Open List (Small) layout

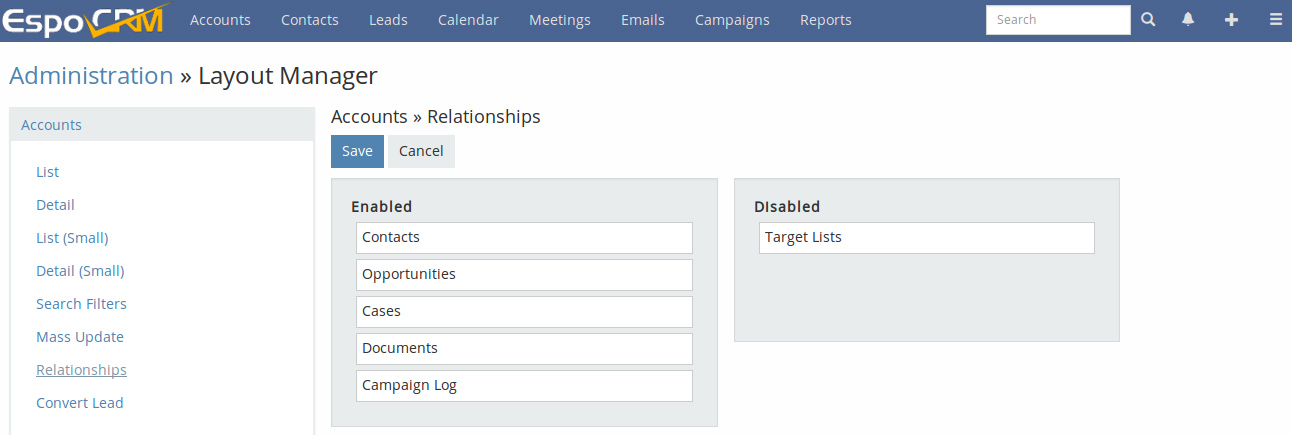[72, 238]
